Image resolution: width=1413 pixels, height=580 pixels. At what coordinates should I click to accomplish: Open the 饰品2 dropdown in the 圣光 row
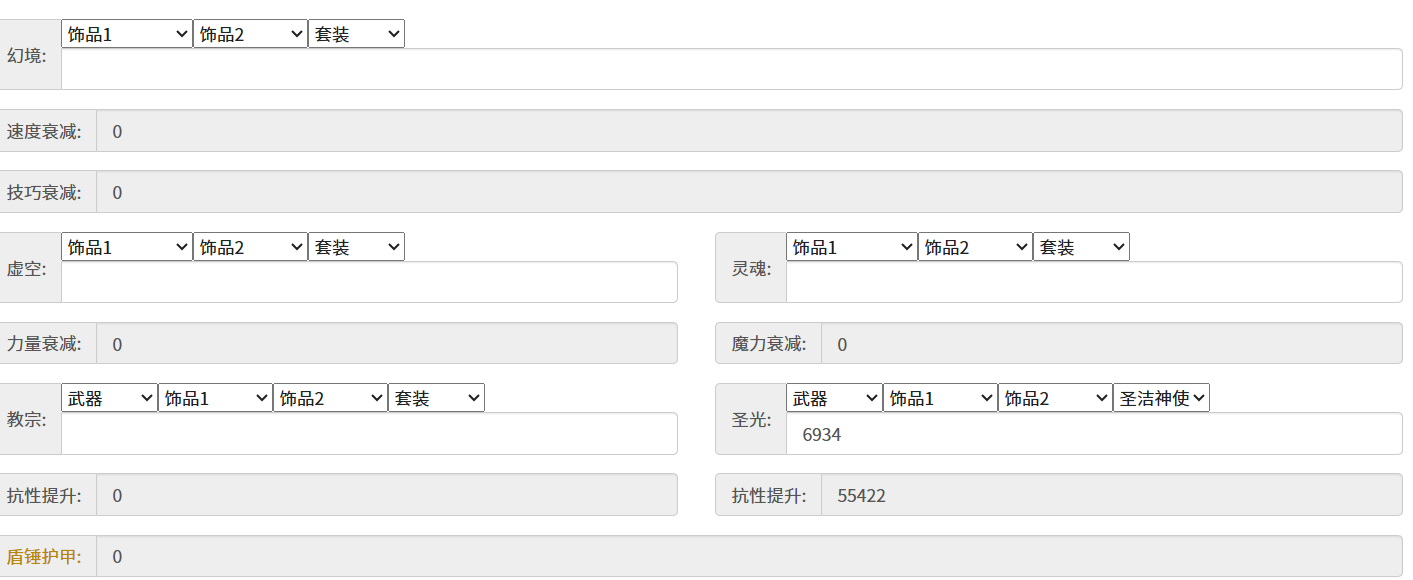(1055, 398)
